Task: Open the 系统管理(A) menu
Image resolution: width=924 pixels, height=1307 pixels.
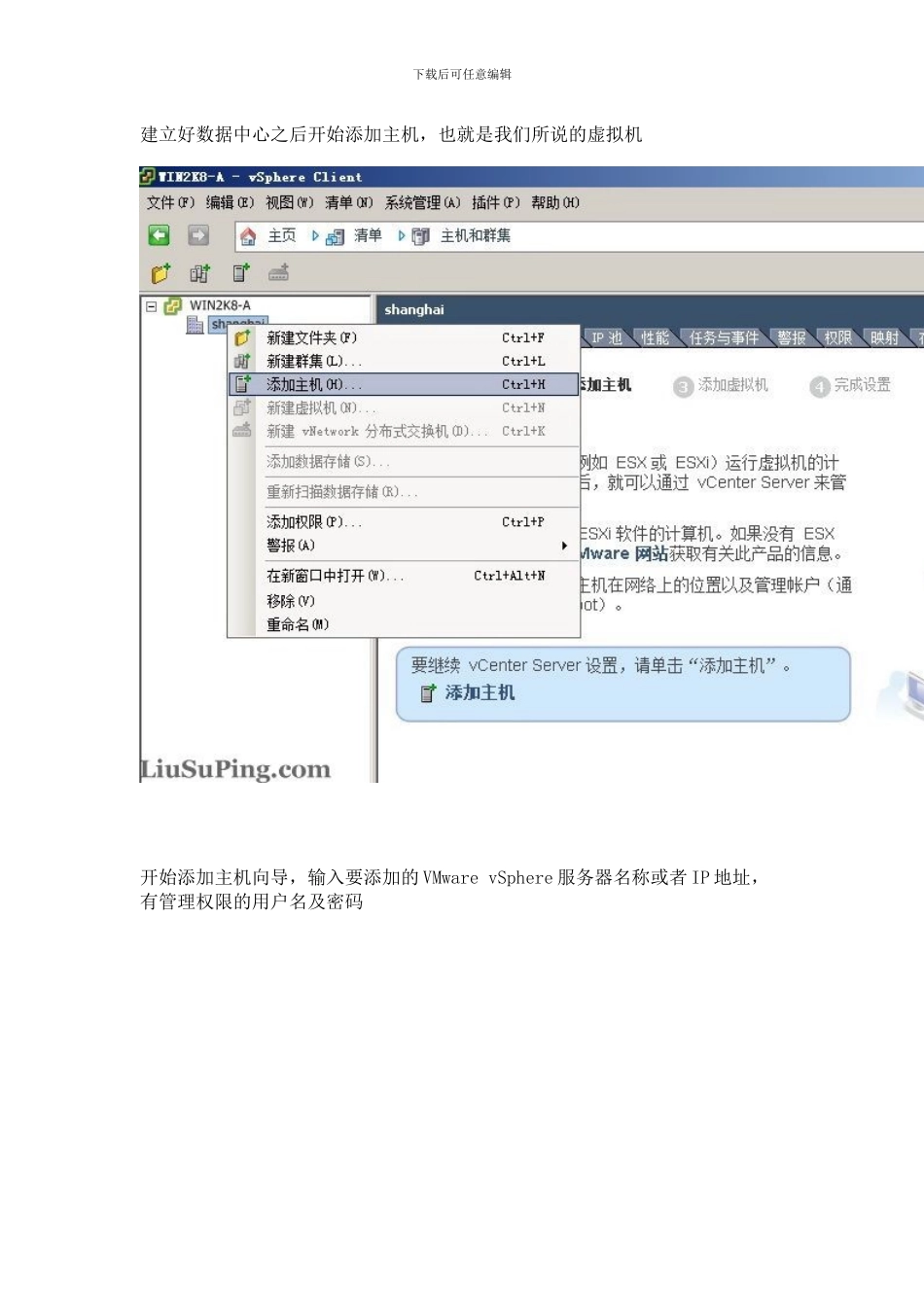Action: (422, 202)
